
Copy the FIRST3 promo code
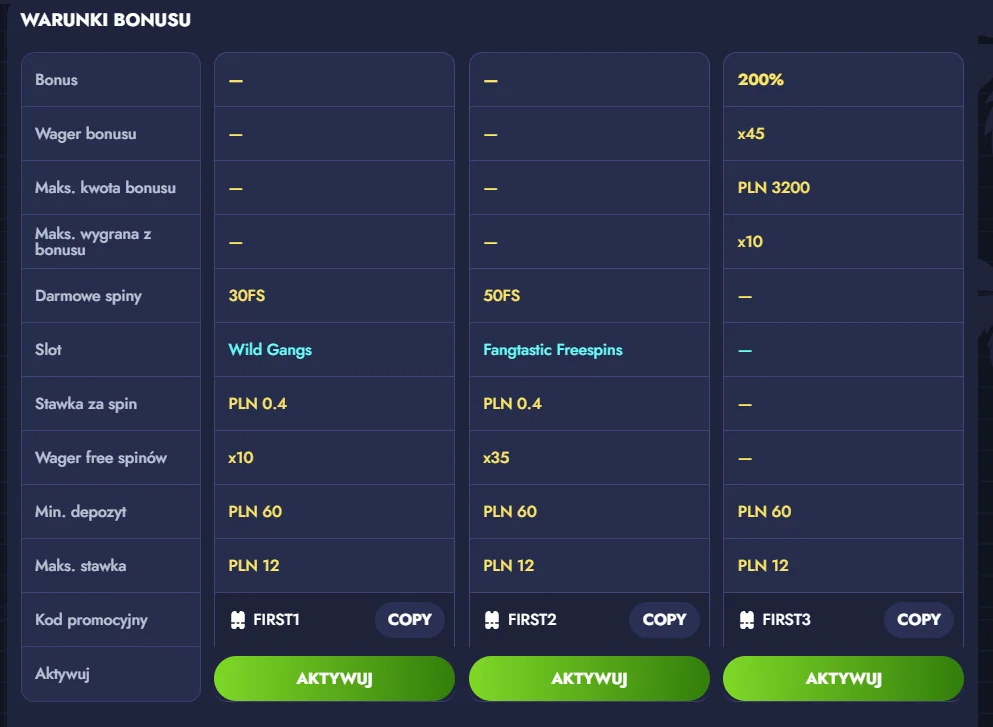point(919,619)
